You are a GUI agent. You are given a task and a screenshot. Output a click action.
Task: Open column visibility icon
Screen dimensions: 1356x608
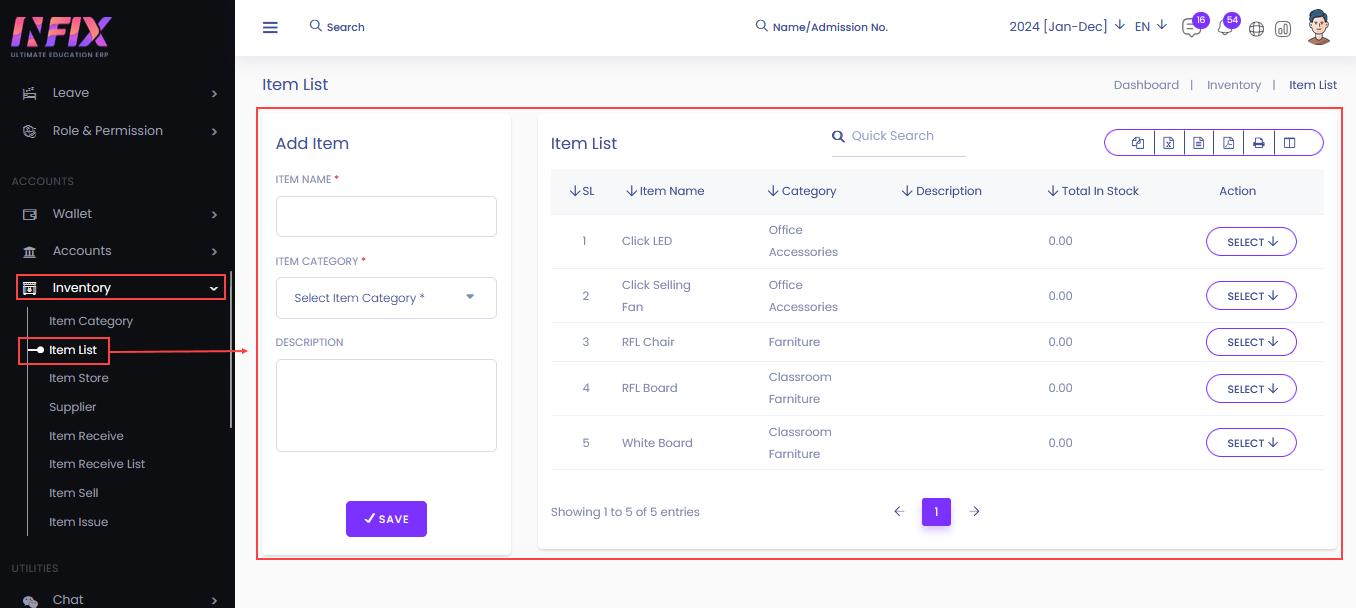coord(1290,143)
